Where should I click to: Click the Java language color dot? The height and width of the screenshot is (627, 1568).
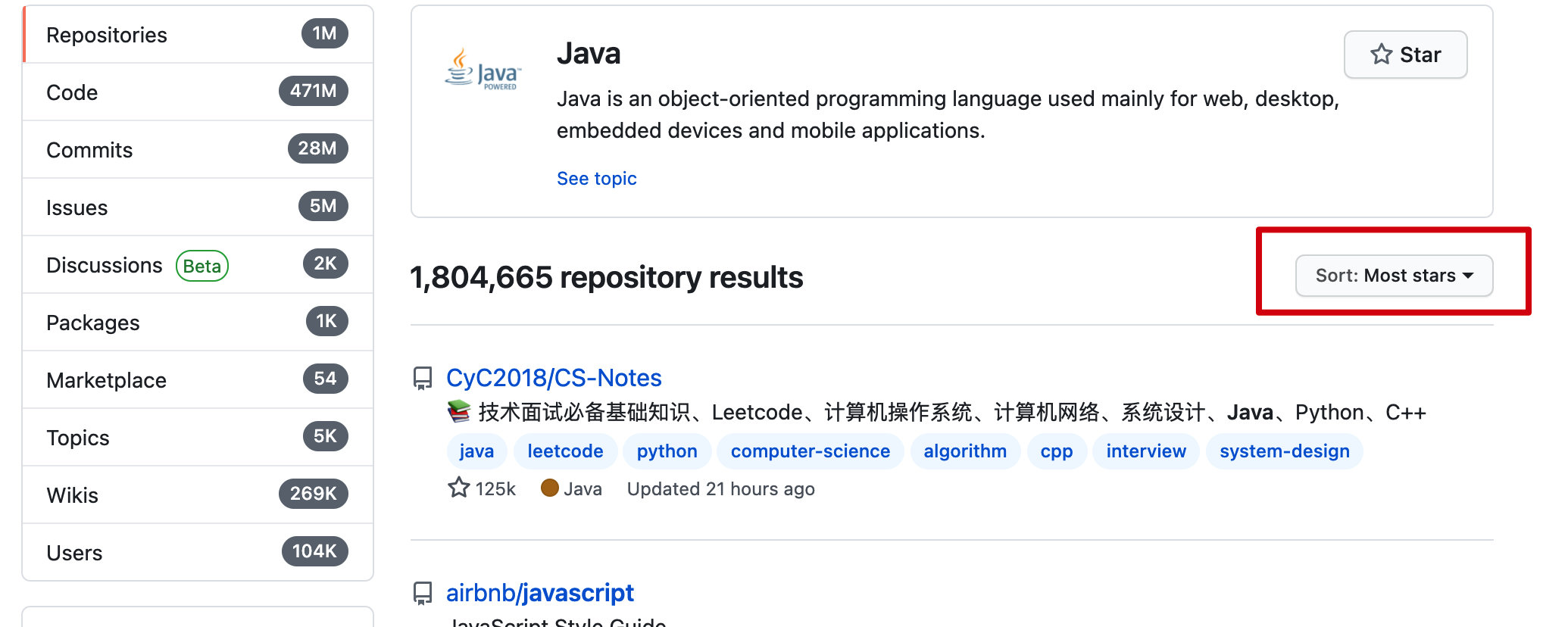coord(550,488)
